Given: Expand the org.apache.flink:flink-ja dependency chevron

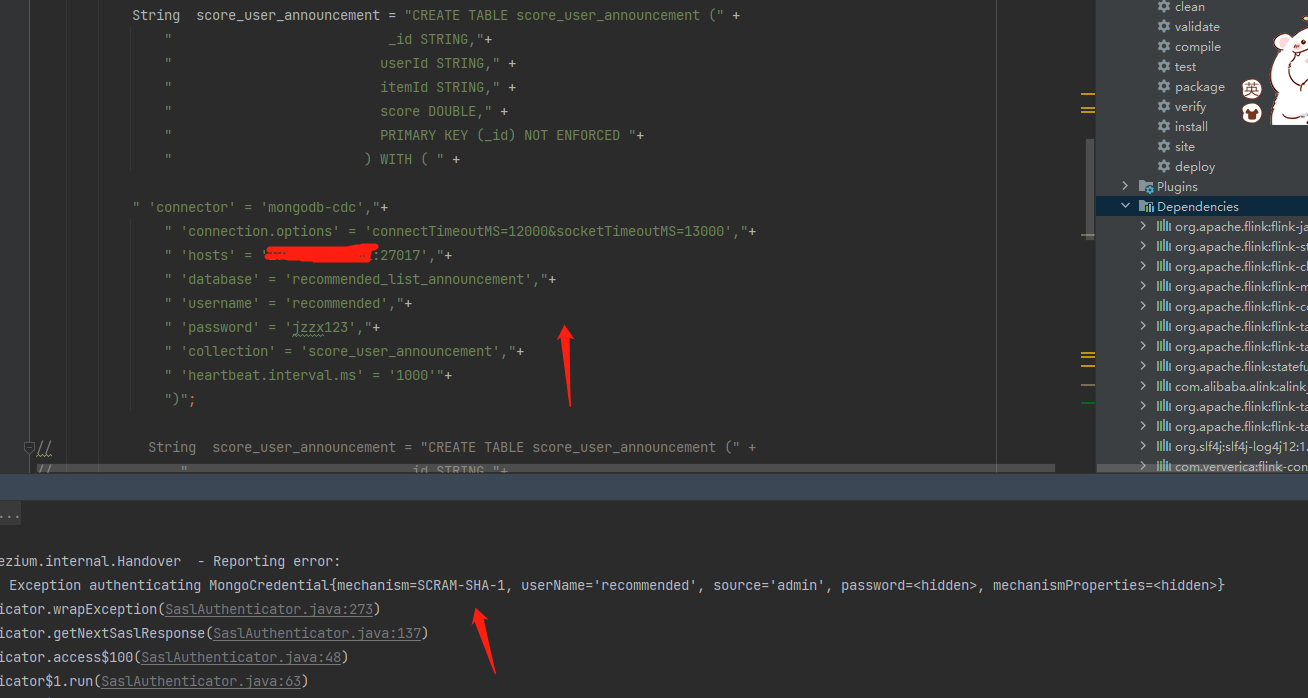Looking at the screenshot, I should (1144, 226).
